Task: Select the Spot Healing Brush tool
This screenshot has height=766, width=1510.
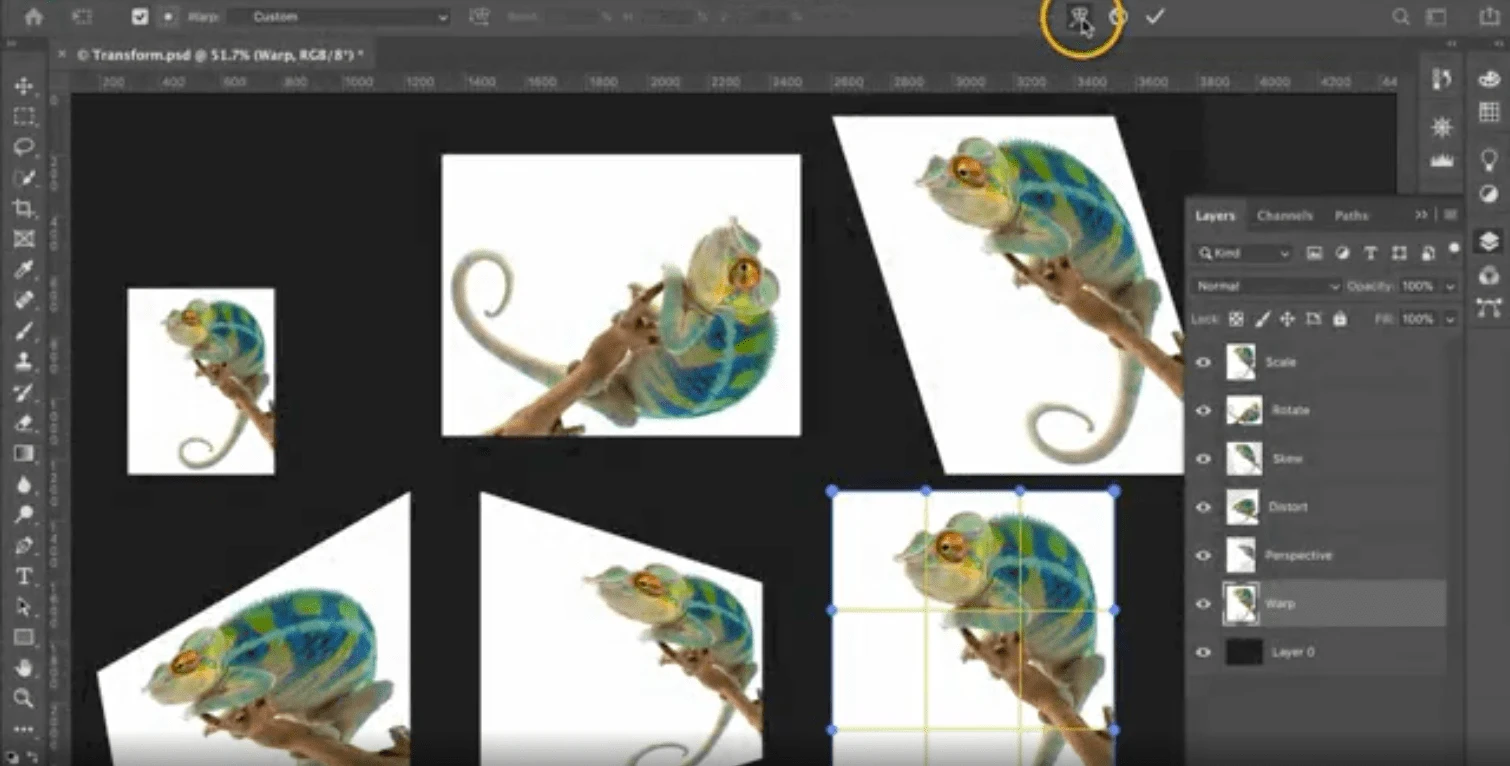Action: pos(24,300)
